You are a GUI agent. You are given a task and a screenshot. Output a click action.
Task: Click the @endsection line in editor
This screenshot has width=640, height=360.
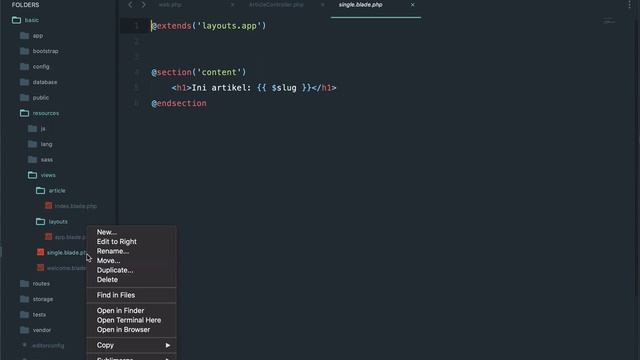click(x=179, y=103)
